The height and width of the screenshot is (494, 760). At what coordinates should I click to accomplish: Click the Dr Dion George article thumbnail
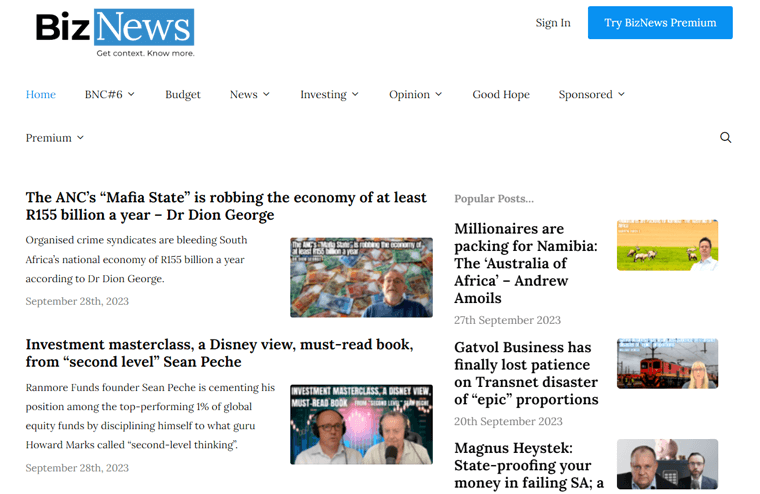click(362, 277)
